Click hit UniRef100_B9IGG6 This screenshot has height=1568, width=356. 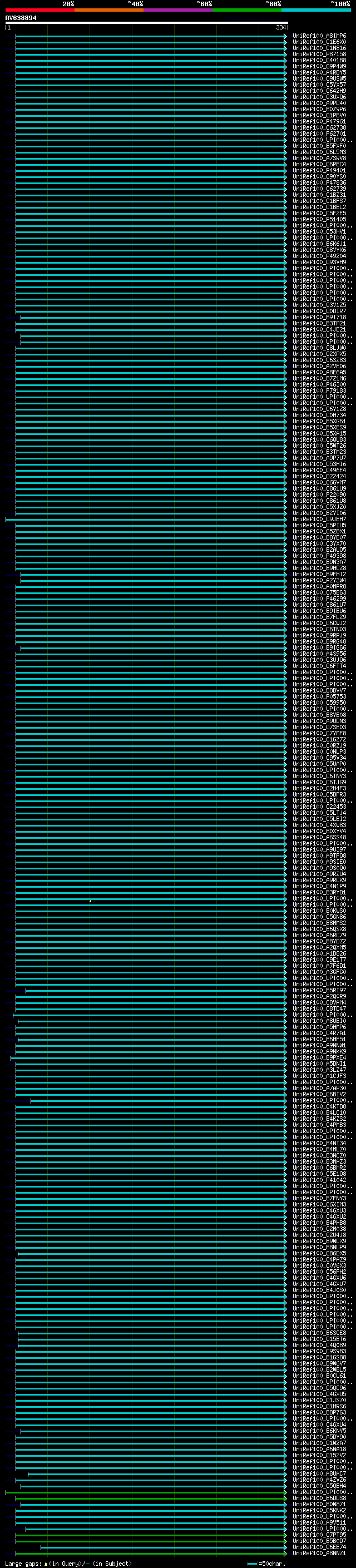pos(319,648)
